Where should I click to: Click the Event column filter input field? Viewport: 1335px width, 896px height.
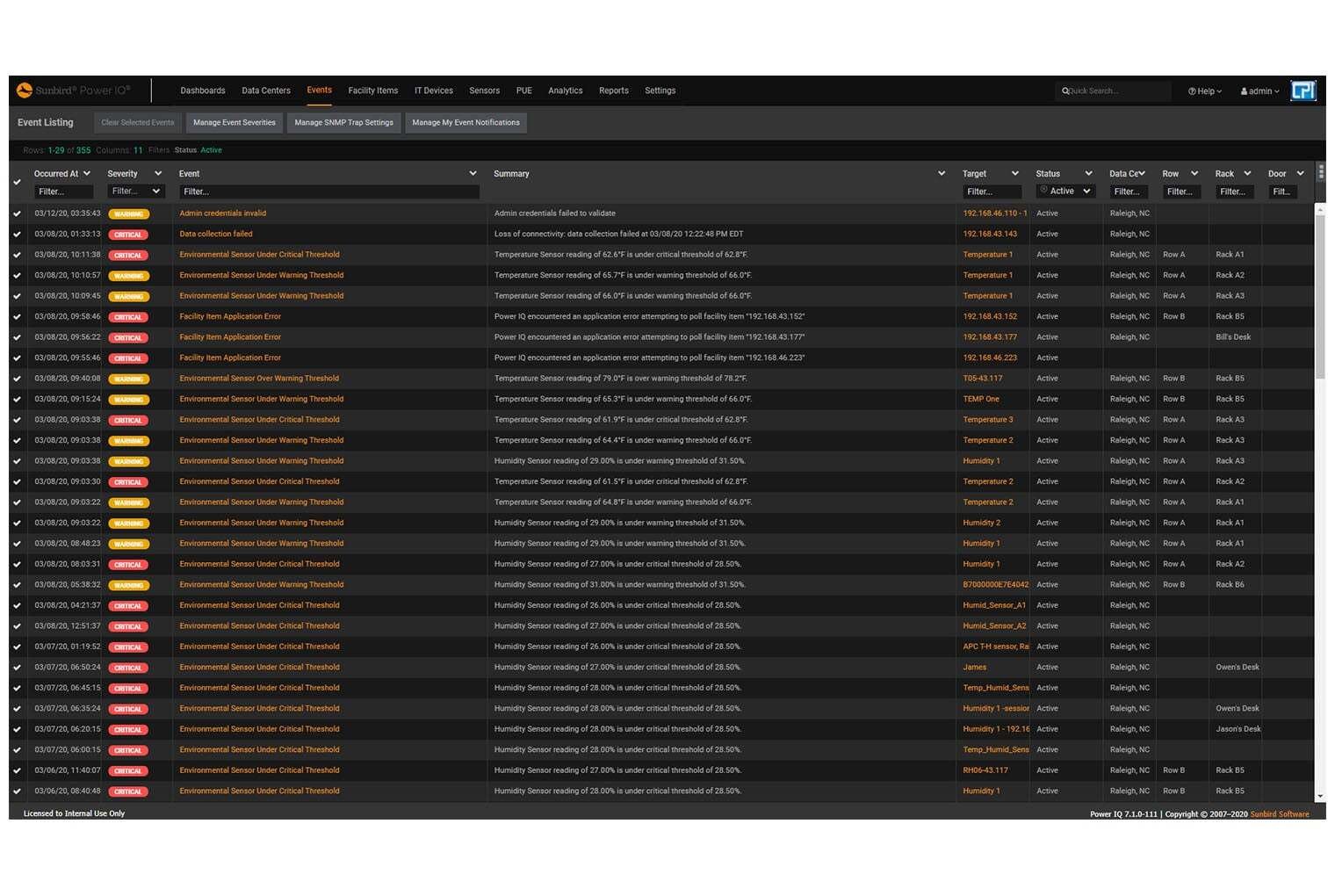328,191
